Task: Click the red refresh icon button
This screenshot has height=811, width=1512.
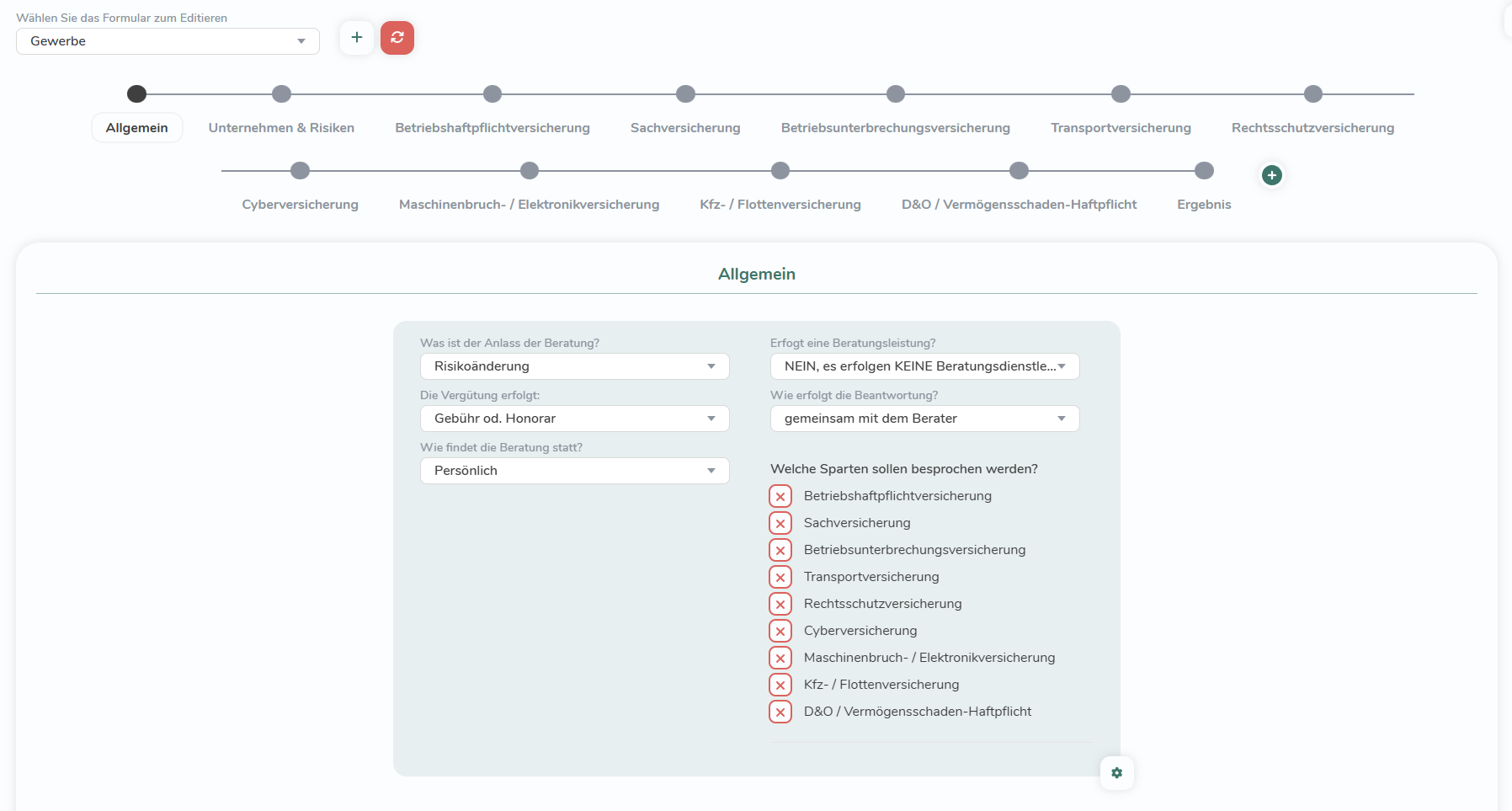Action: [x=397, y=38]
